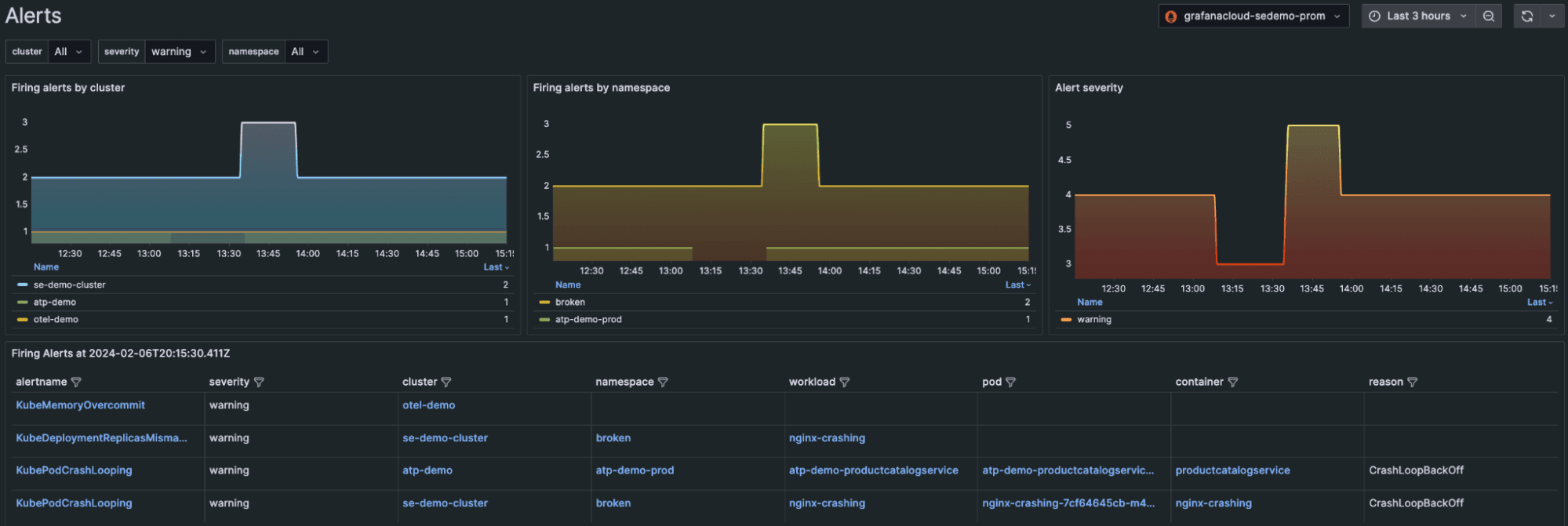1568x526 pixels.
Task: Open KubePodCrashLooping alert for atp-demo
Action: point(74,470)
